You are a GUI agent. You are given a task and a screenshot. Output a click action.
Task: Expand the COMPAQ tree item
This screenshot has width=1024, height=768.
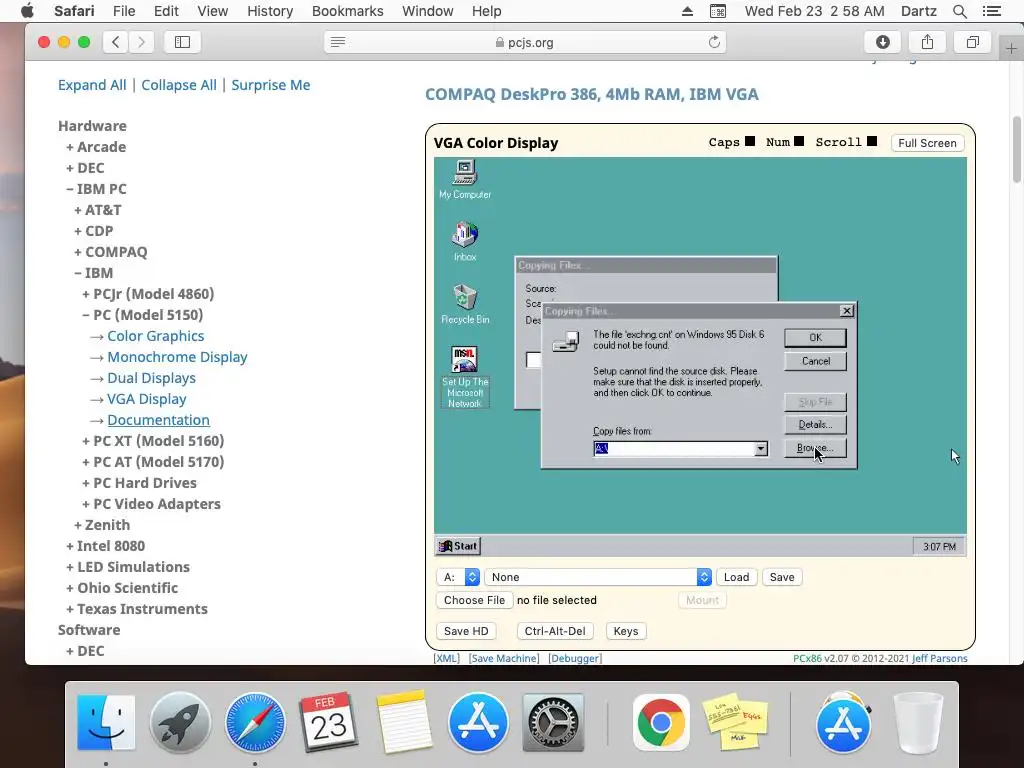click(110, 251)
